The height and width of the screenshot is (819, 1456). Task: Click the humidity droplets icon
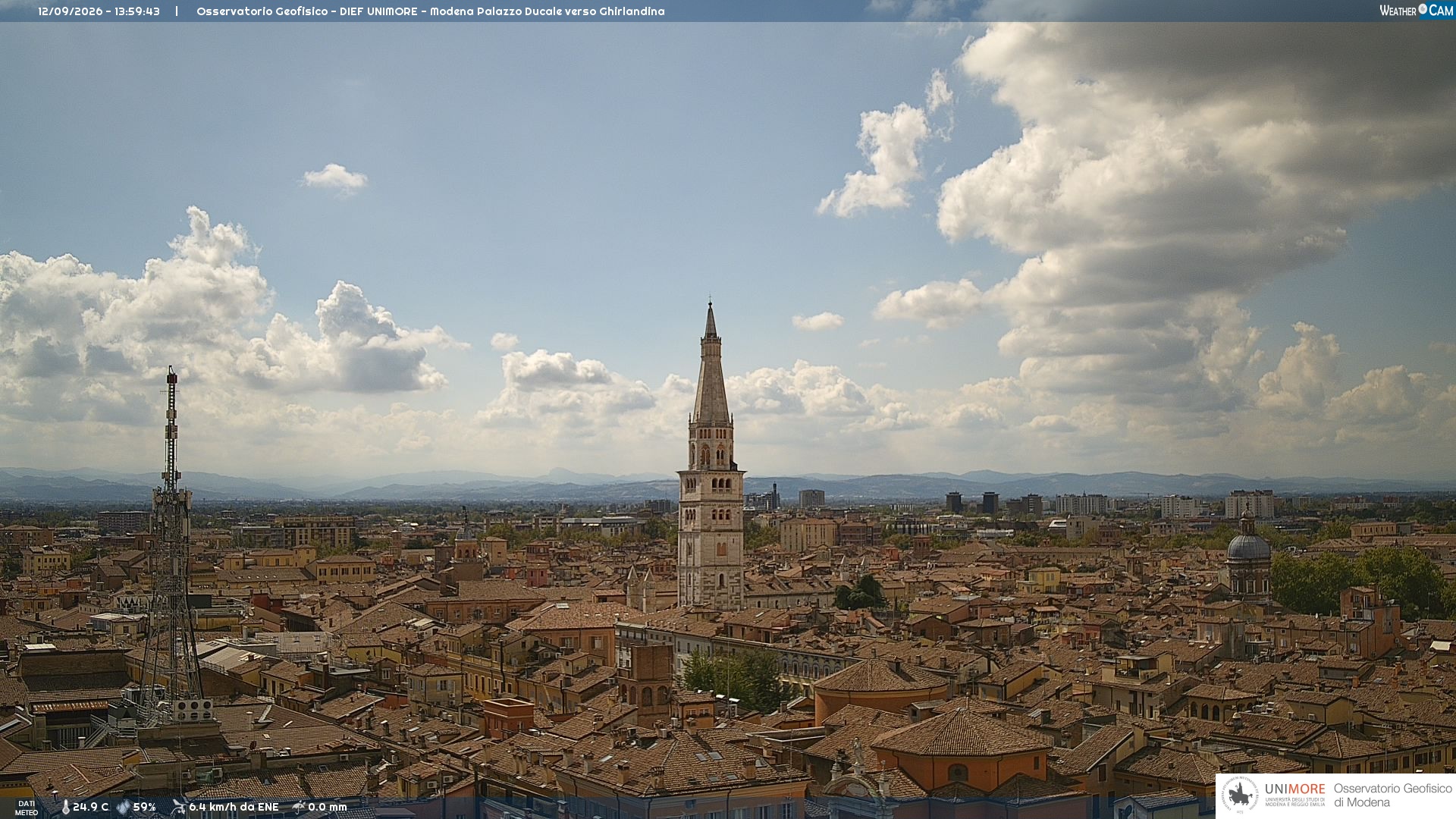point(123,808)
